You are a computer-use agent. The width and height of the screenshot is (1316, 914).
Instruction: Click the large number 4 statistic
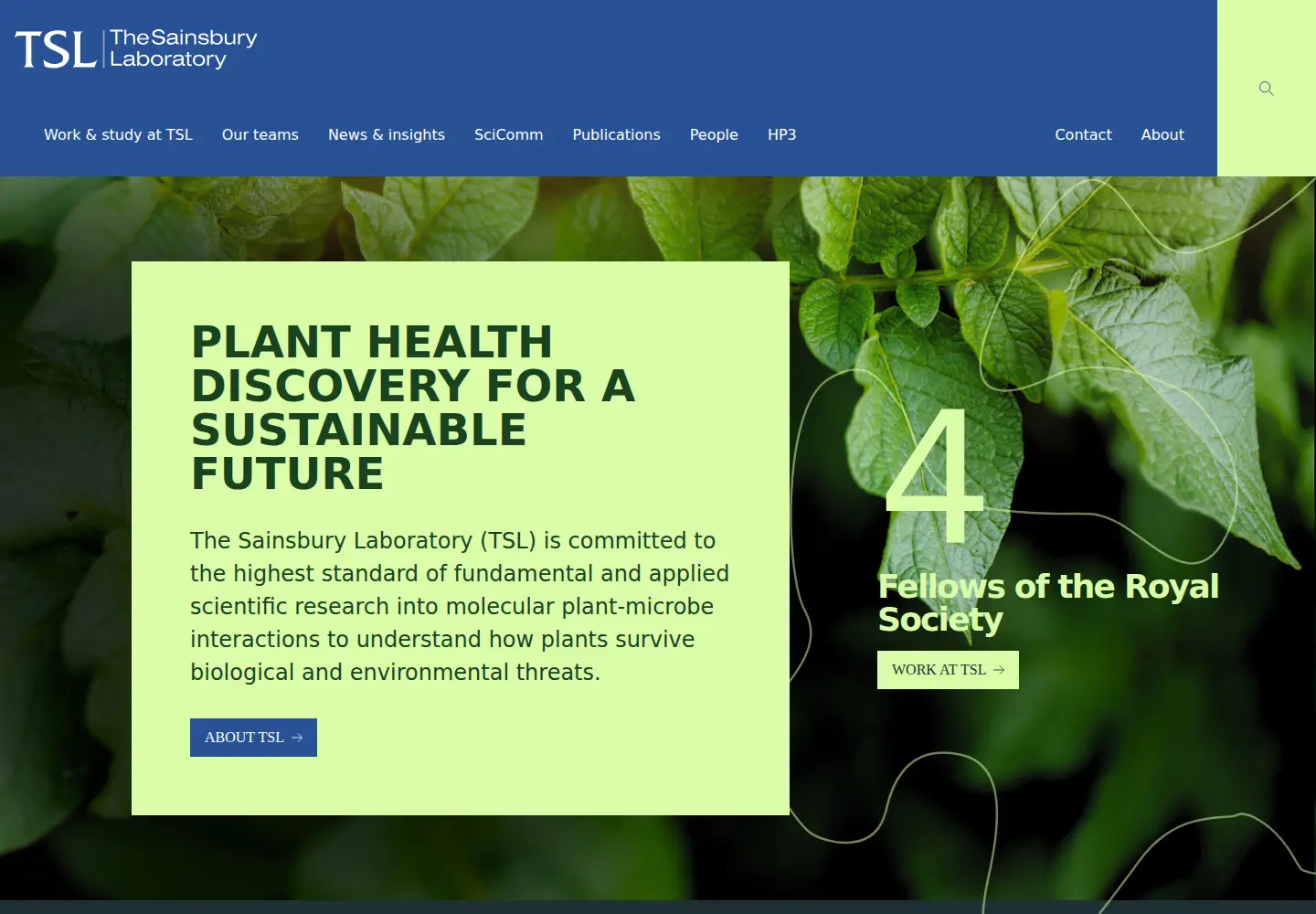tap(934, 475)
